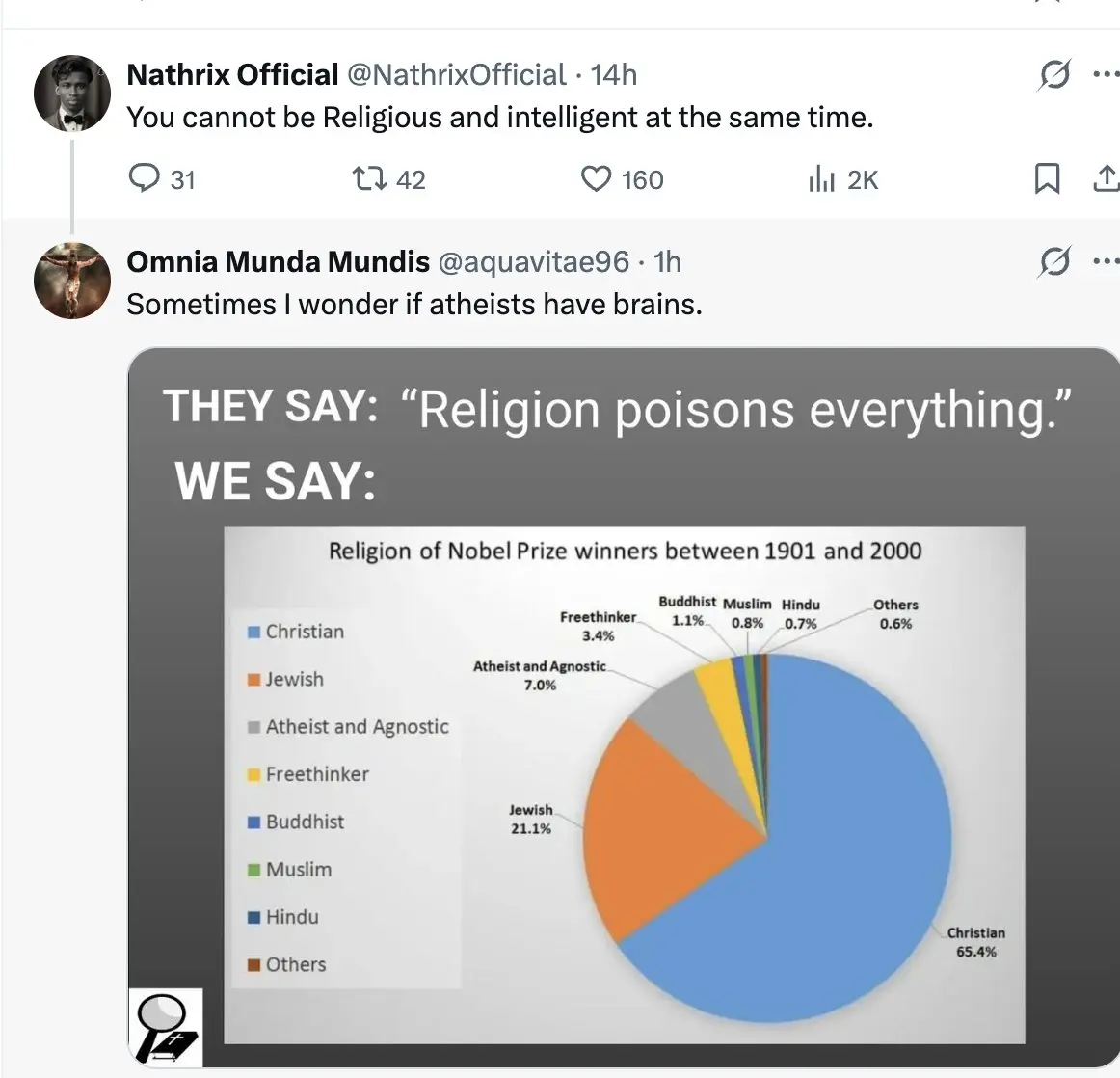Open Omnia Munda Mundis profile picture
The width and height of the screenshot is (1120, 1078).
coord(72,281)
